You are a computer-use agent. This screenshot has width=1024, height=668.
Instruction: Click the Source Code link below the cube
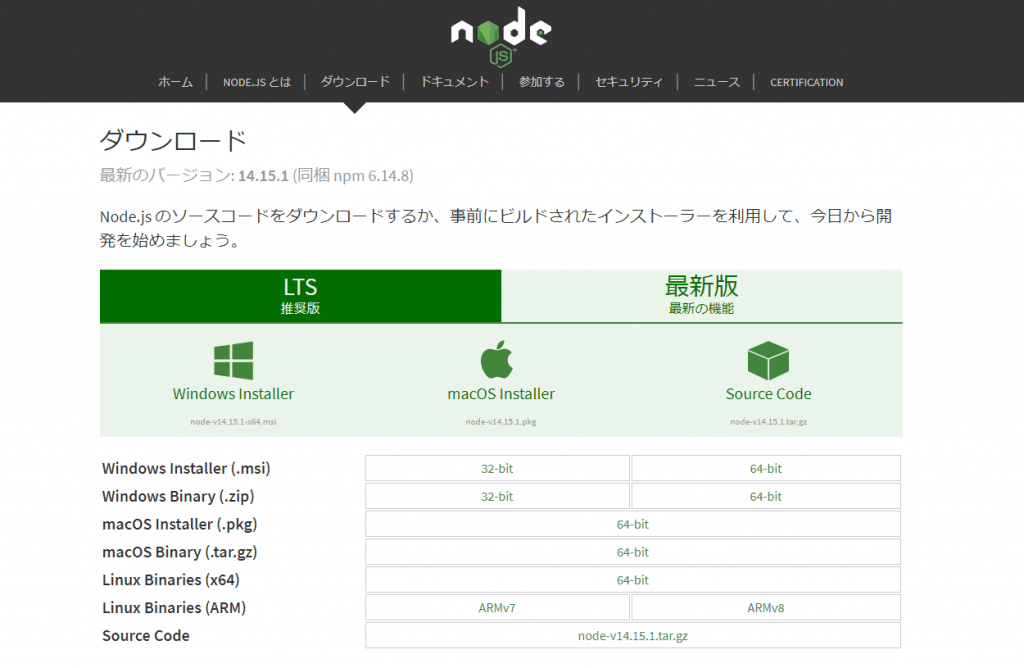[x=769, y=394]
